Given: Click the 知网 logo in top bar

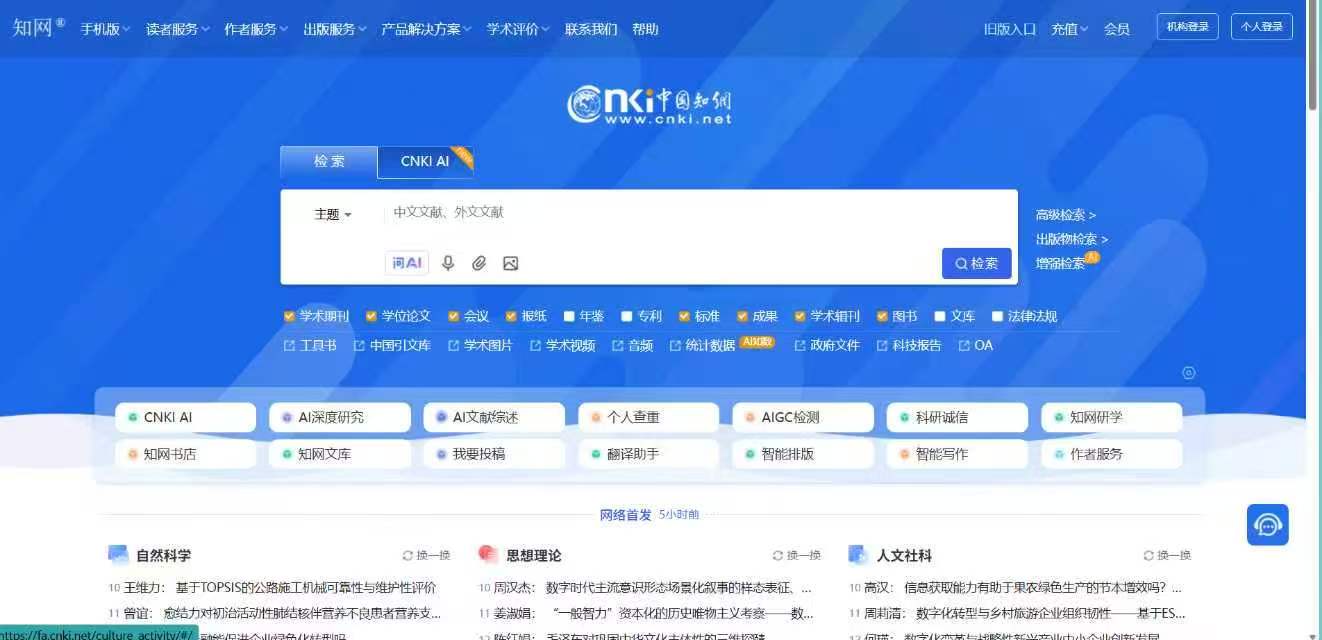Looking at the screenshot, I should (38, 27).
